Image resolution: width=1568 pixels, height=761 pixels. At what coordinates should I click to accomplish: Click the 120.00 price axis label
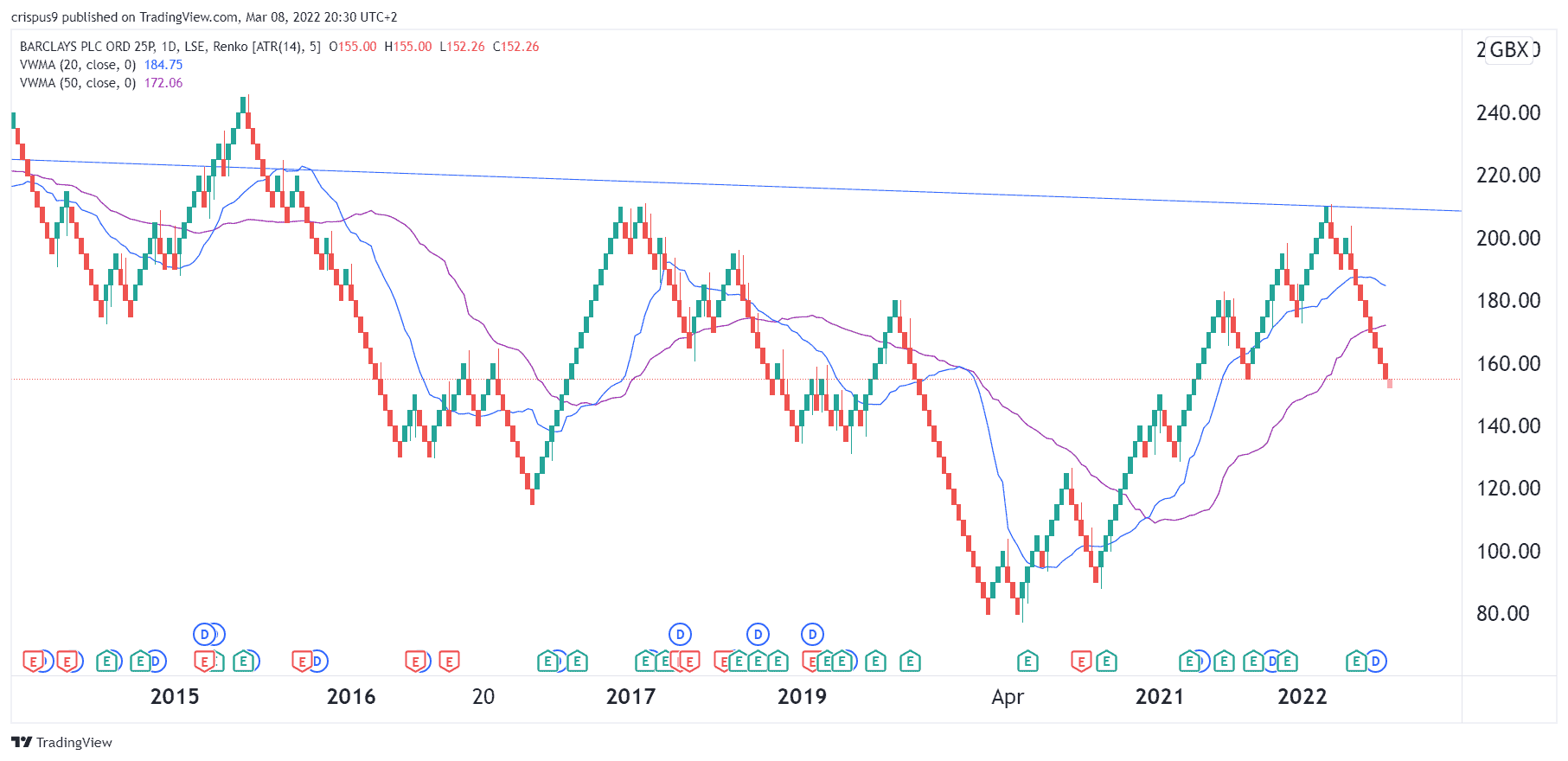[1508, 489]
